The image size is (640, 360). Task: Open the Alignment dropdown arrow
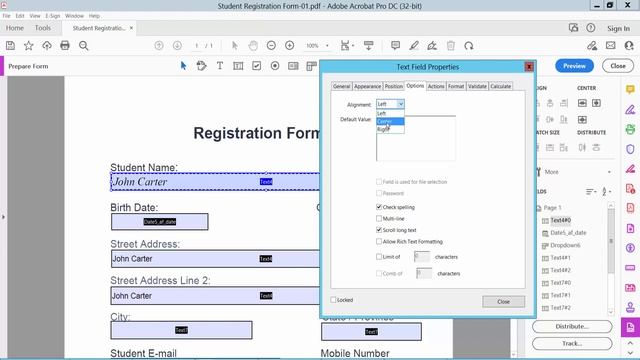(400, 104)
